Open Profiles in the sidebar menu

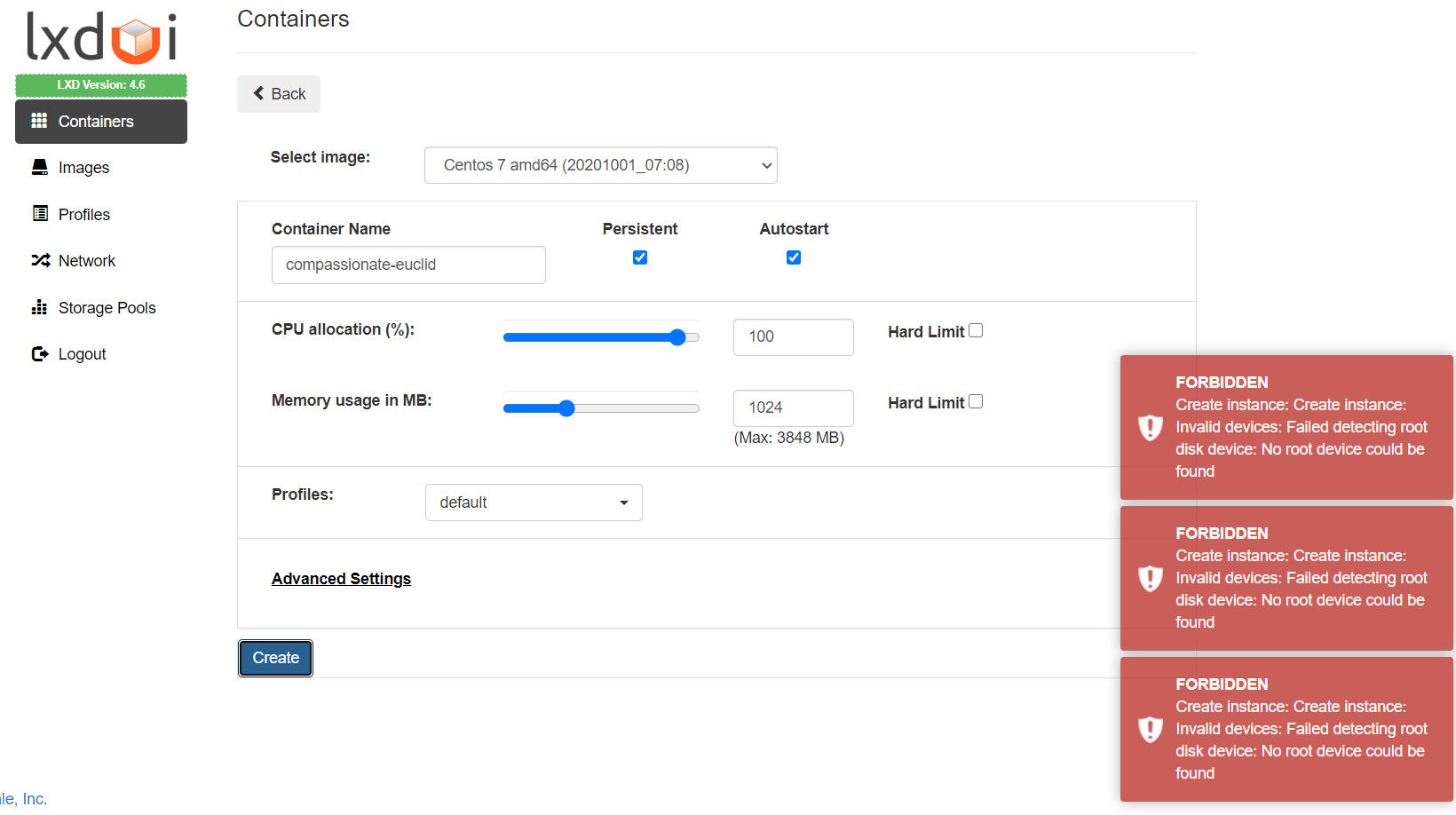click(101, 215)
